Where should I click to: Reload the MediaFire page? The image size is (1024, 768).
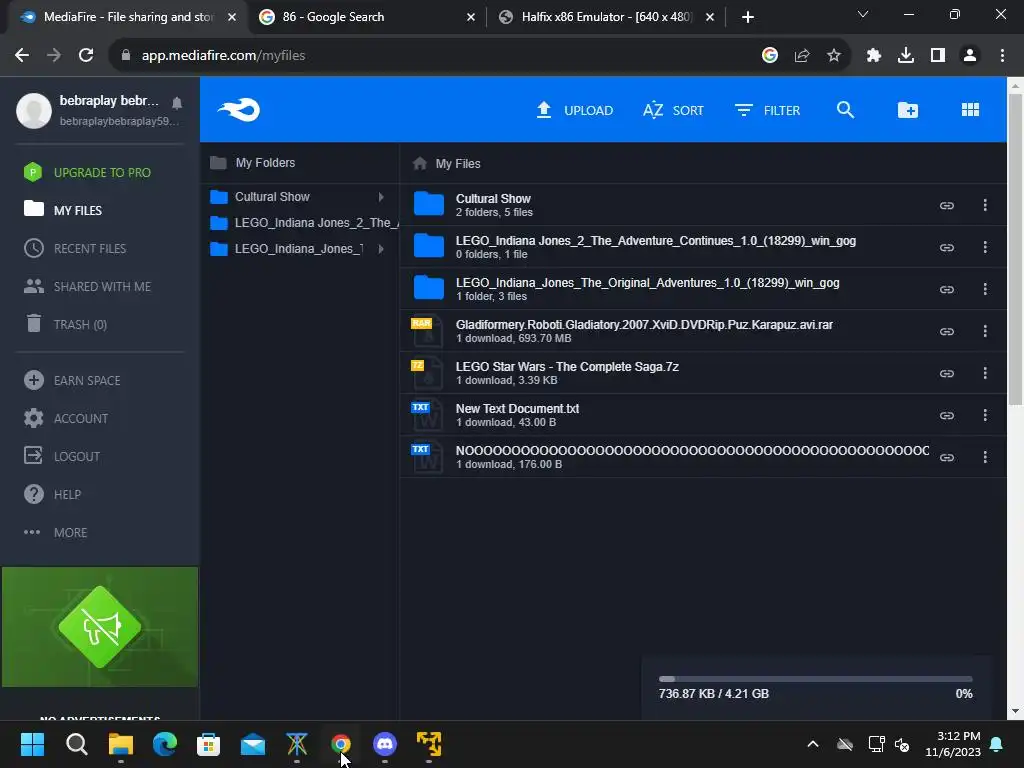pyautogui.click(x=86, y=56)
